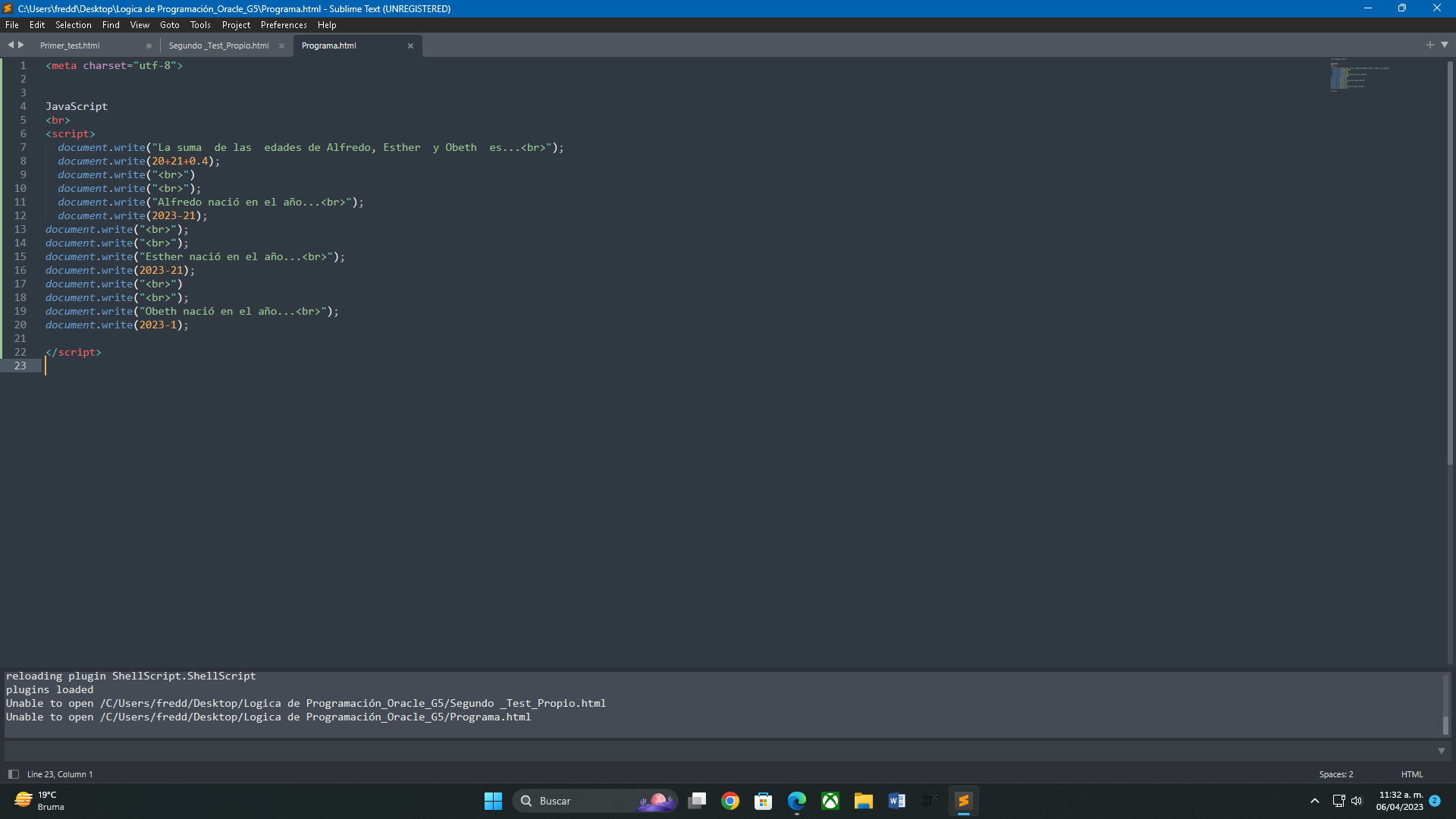This screenshot has width=1456, height=819.
Task: Click the editor vertical scrollbar
Action: 1450,262
